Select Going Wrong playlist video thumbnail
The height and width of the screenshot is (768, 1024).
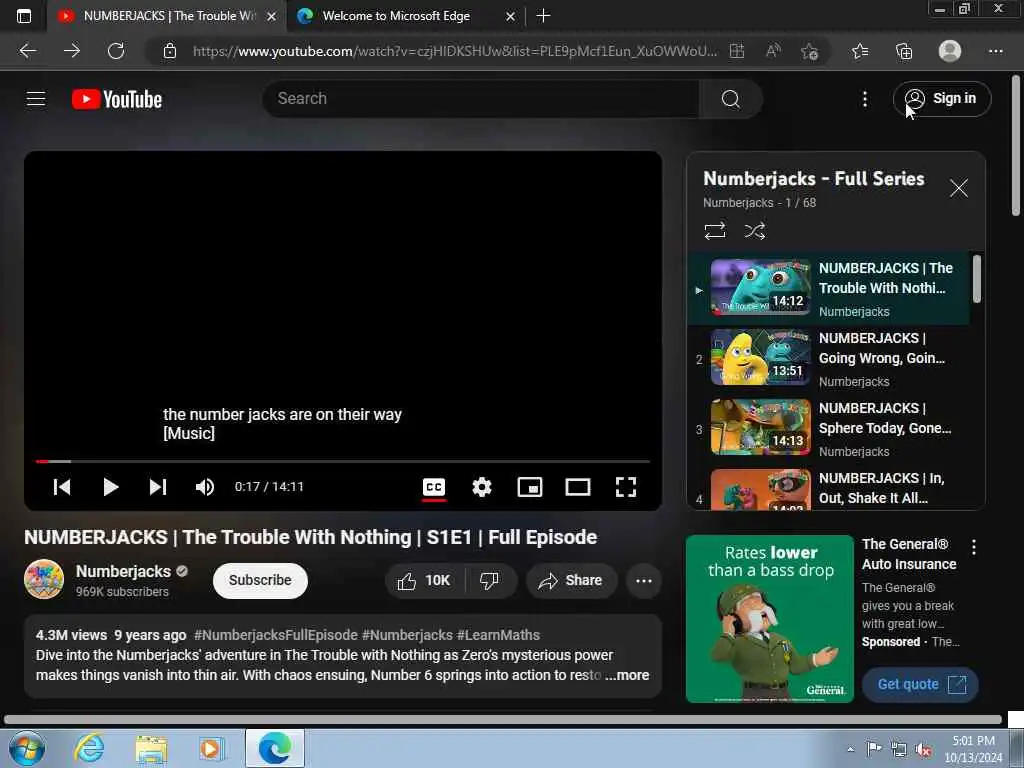click(760, 357)
